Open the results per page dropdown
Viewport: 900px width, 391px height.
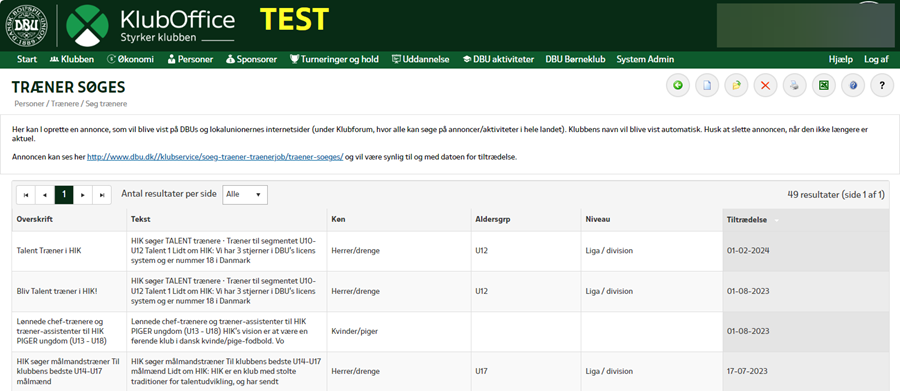tap(245, 195)
